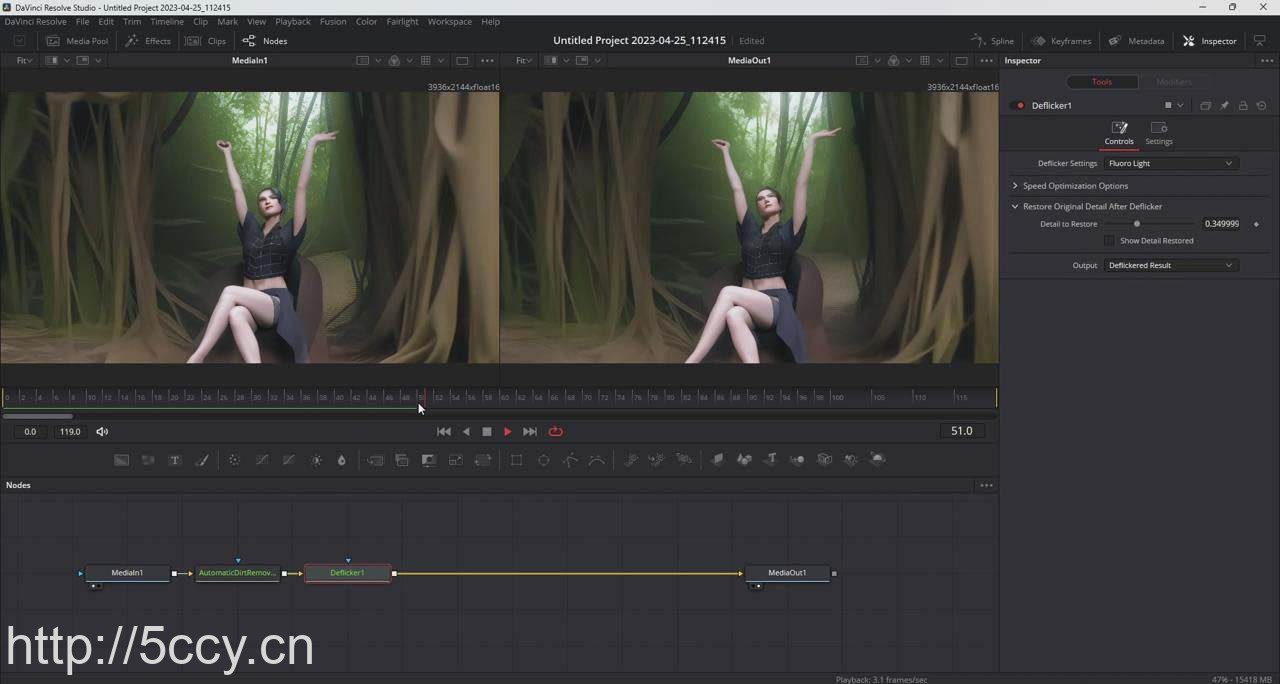Open the Fusion menu
The height and width of the screenshot is (684, 1280).
[x=333, y=21]
